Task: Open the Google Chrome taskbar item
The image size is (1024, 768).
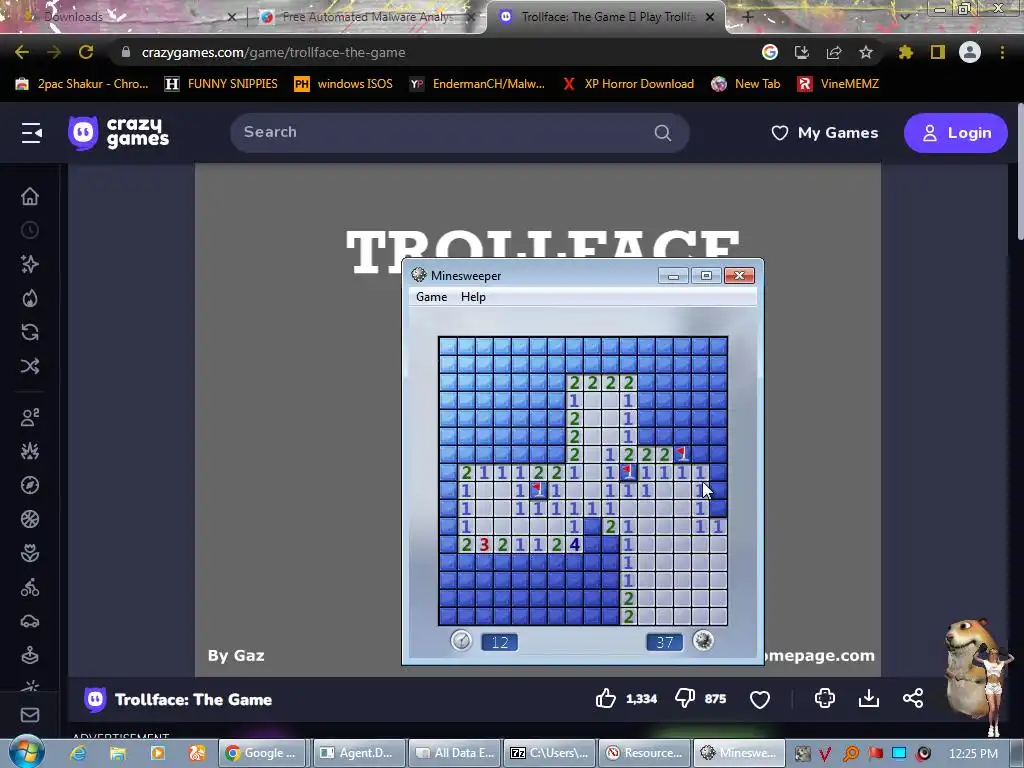Action: 263,753
